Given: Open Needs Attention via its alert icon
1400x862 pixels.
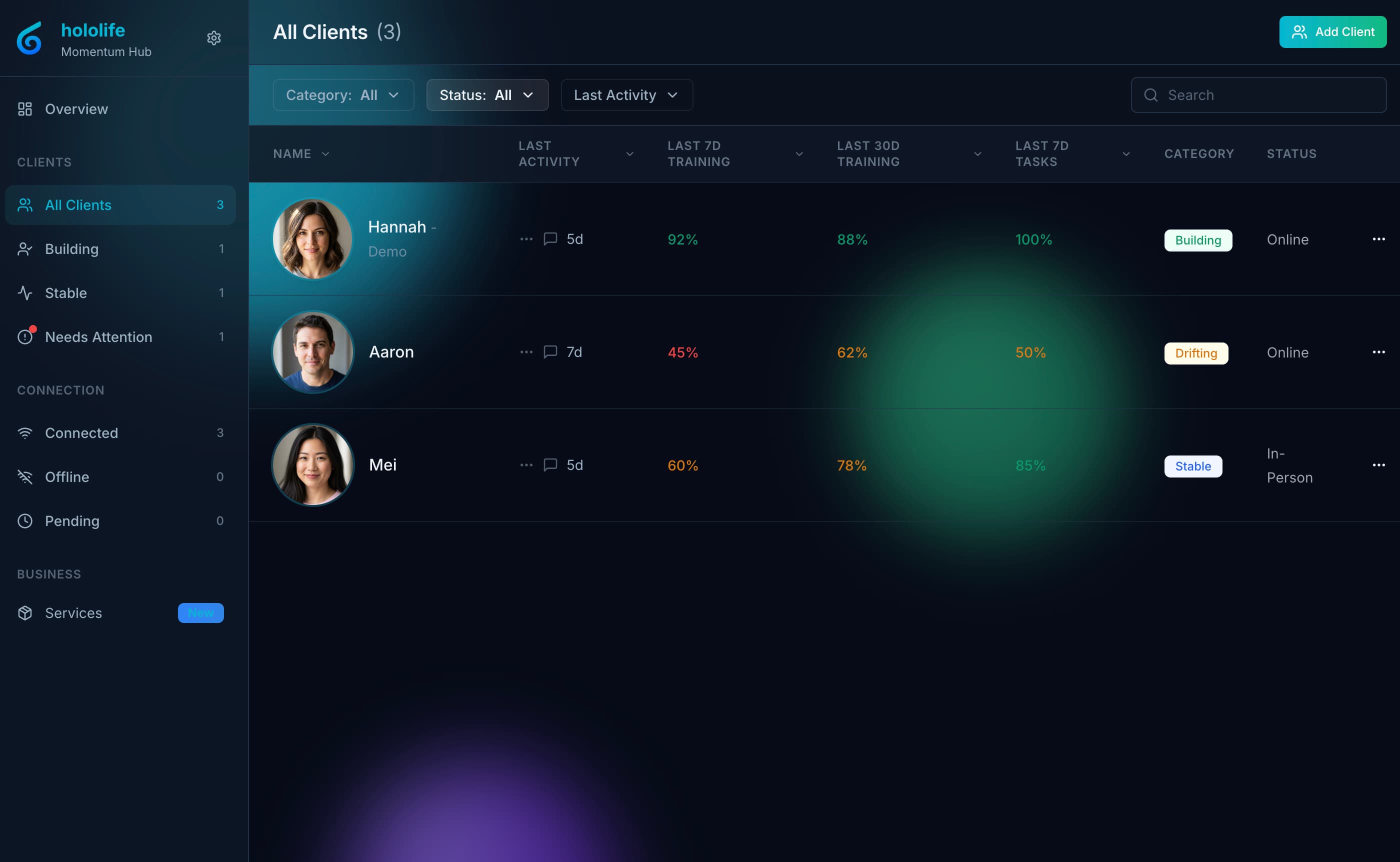Looking at the screenshot, I should coord(25,336).
